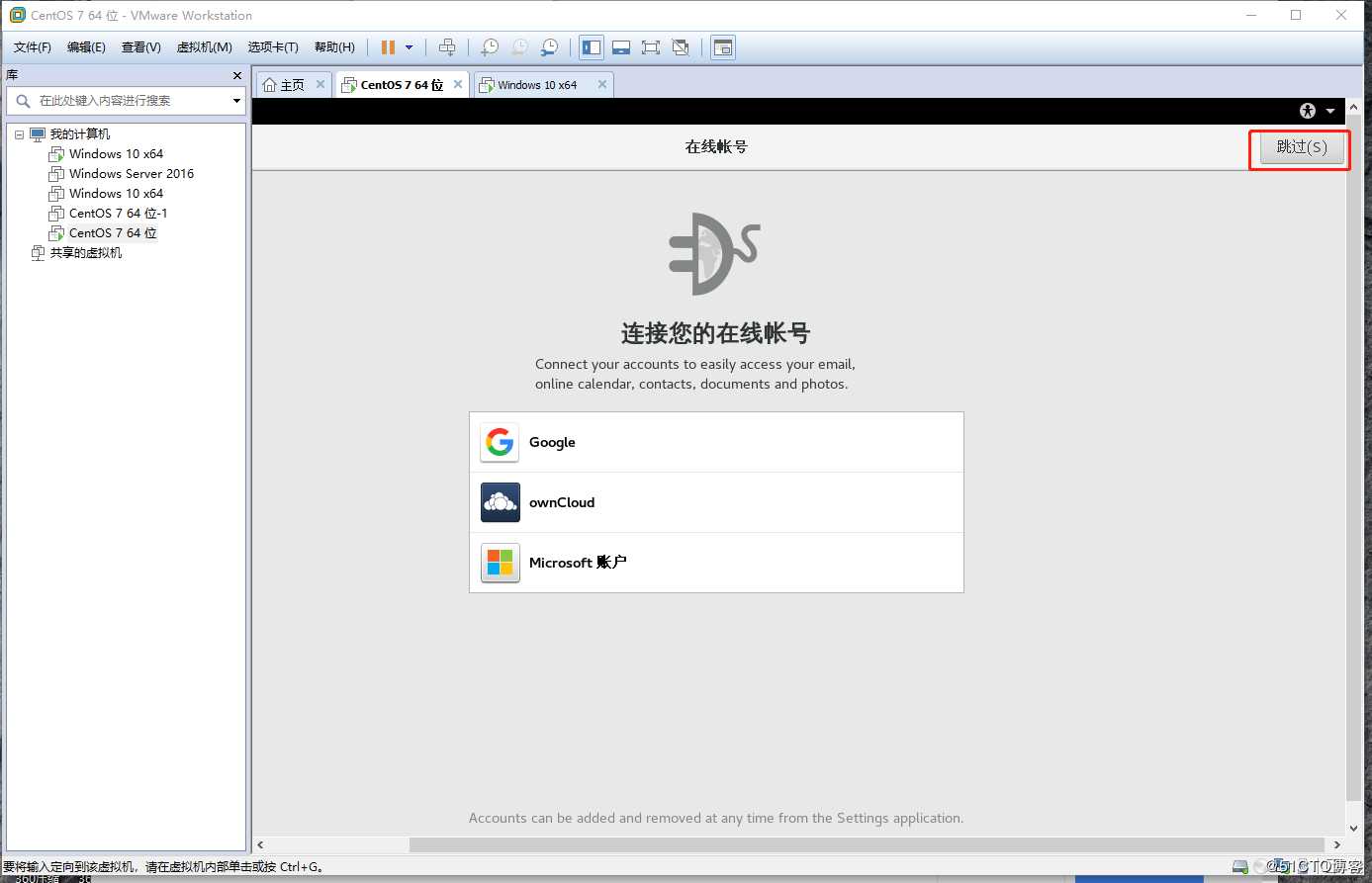The height and width of the screenshot is (883, 1372).
Task: Close the CentOS 7 64 位 tab
Action: 458,85
